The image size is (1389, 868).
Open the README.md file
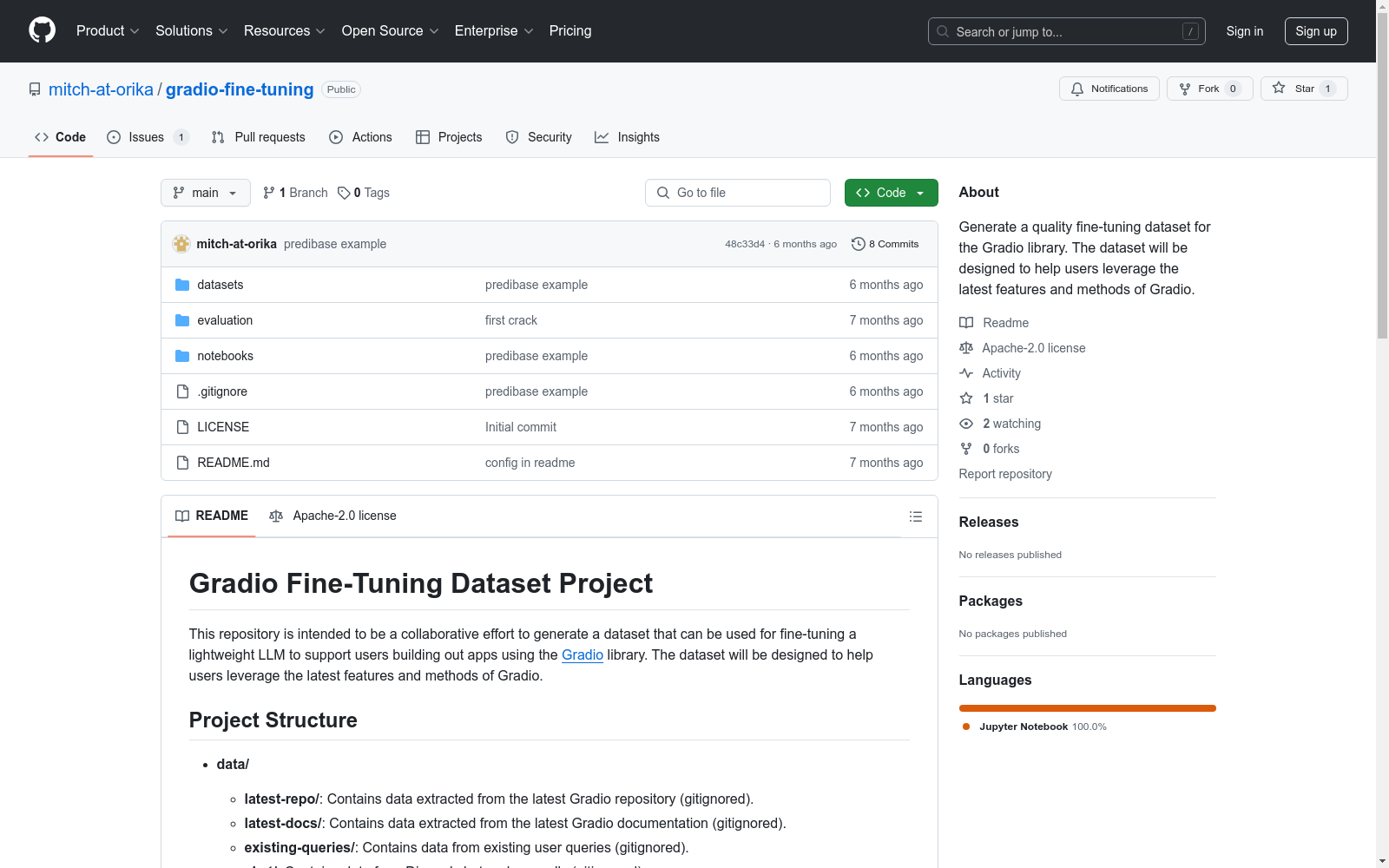pyautogui.click(x=234, y=463)
